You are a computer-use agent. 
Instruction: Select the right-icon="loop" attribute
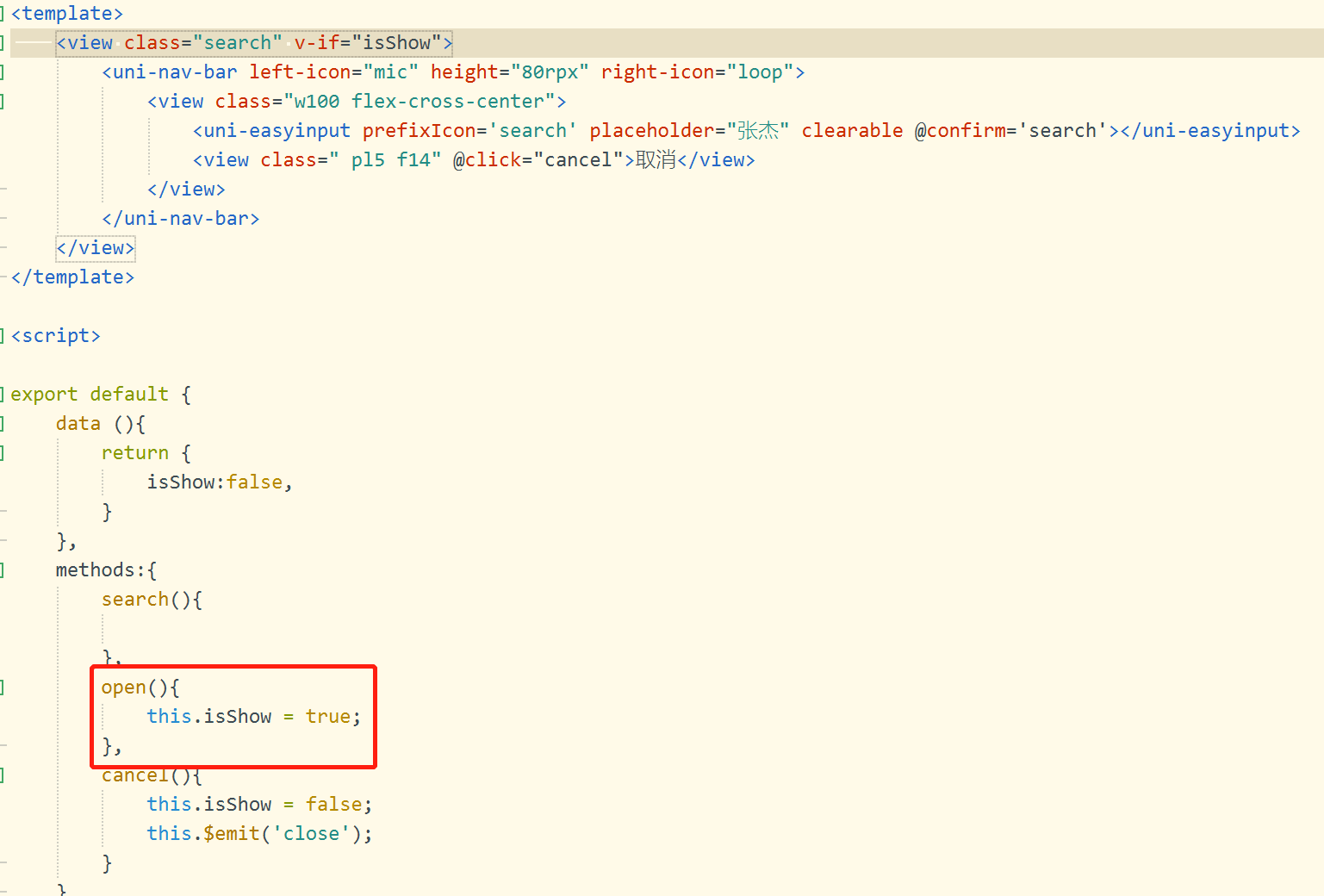tap(698, 72)
